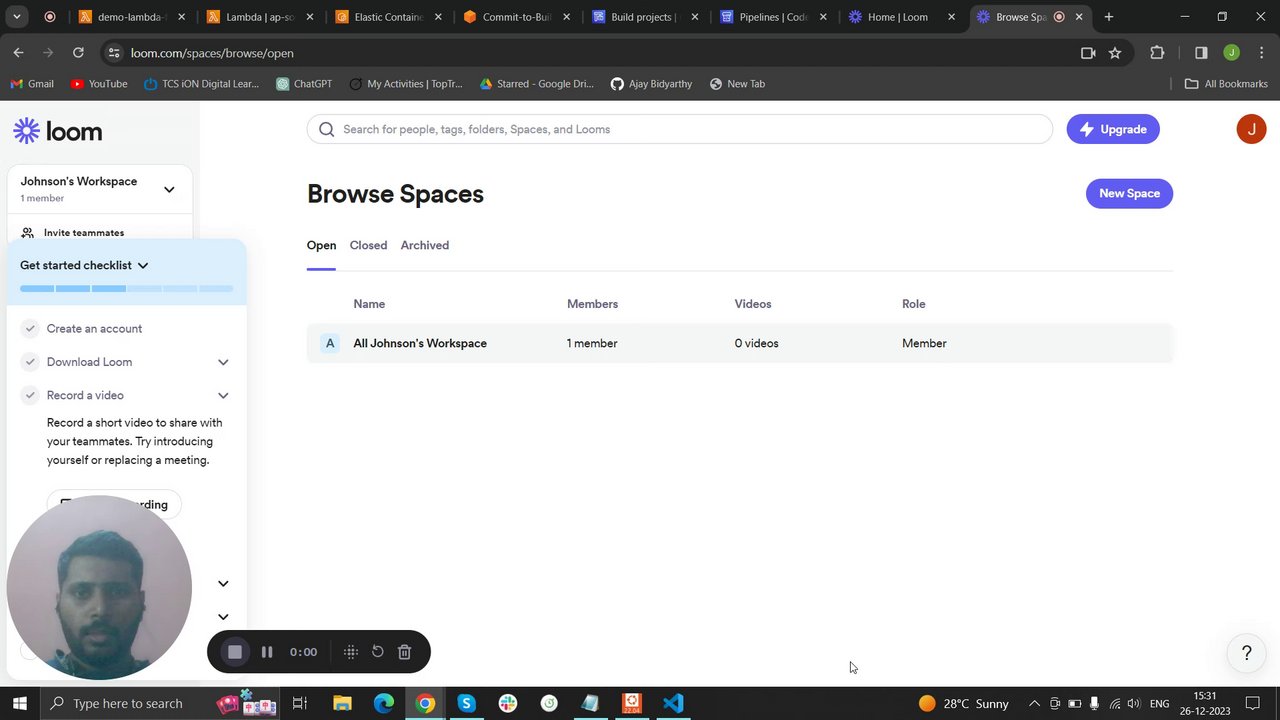The image size is (1280, 720).
Task: Open the J account avatar menu
Action: point(1251,129)
